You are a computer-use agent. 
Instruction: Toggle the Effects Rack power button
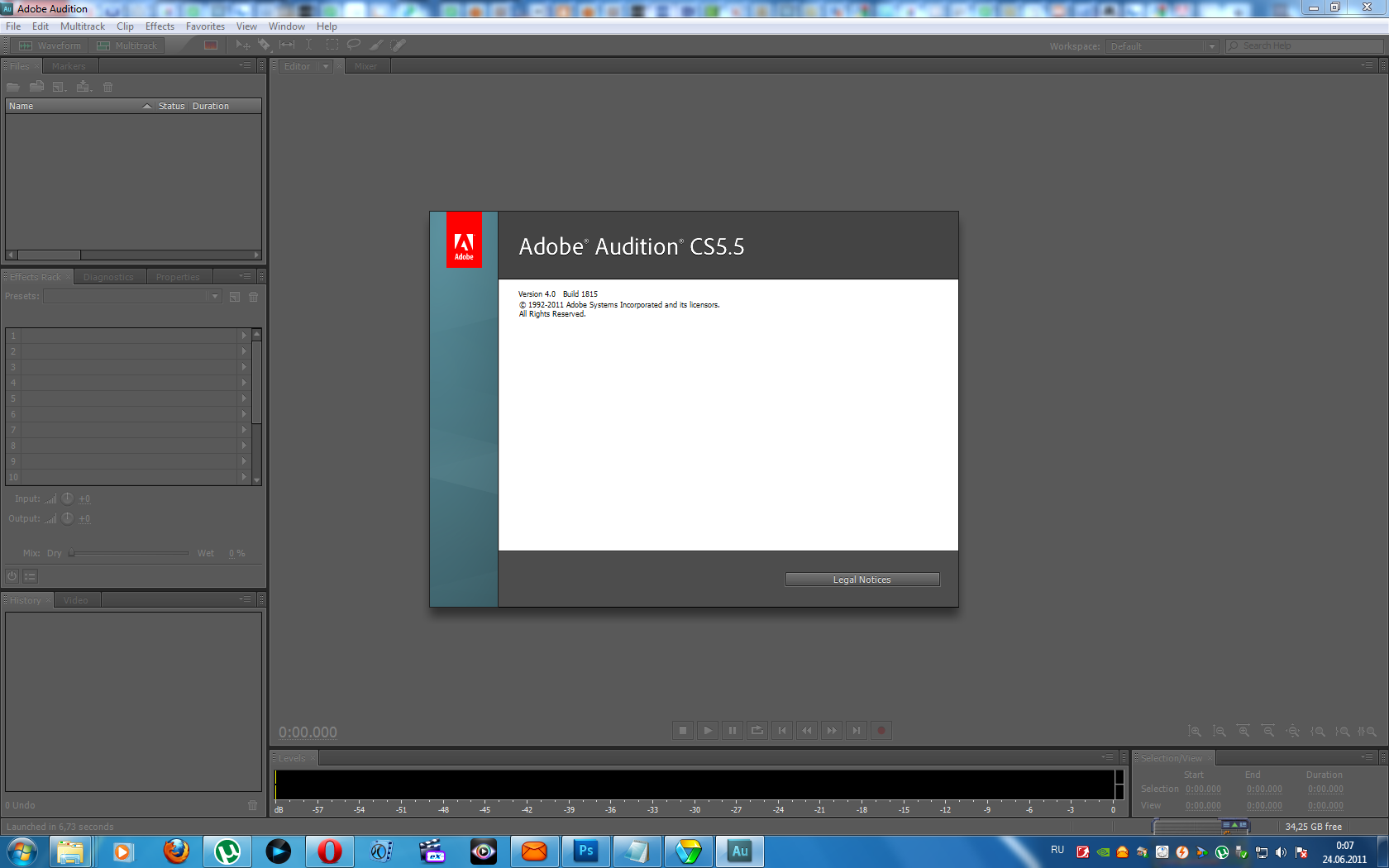click(x=12, y=576)
